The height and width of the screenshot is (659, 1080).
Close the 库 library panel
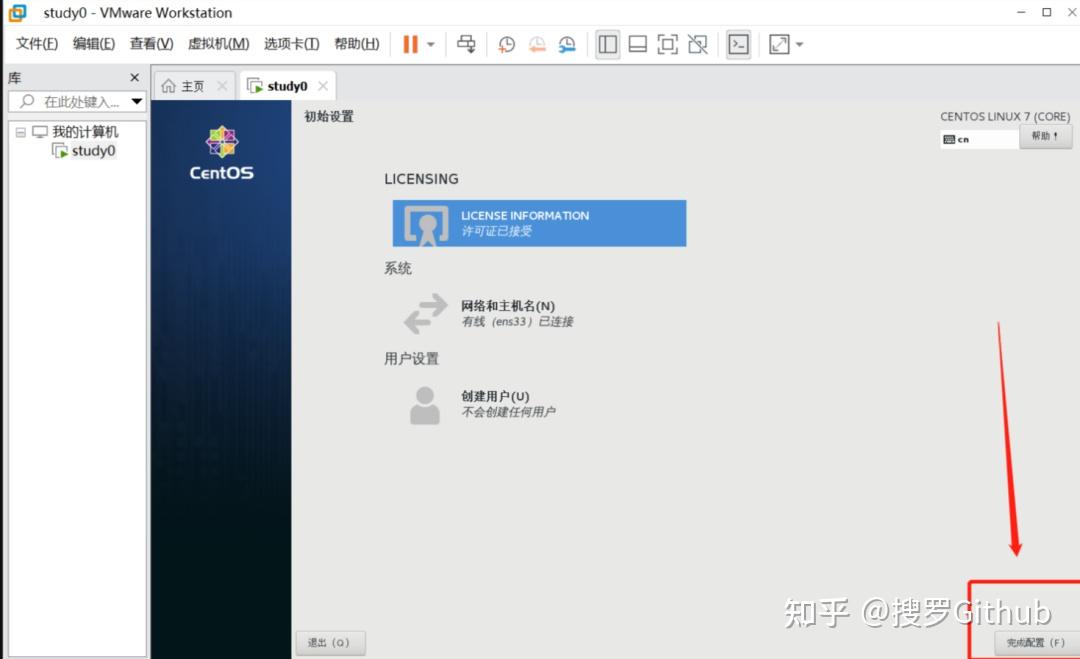(x=134, y=78)
